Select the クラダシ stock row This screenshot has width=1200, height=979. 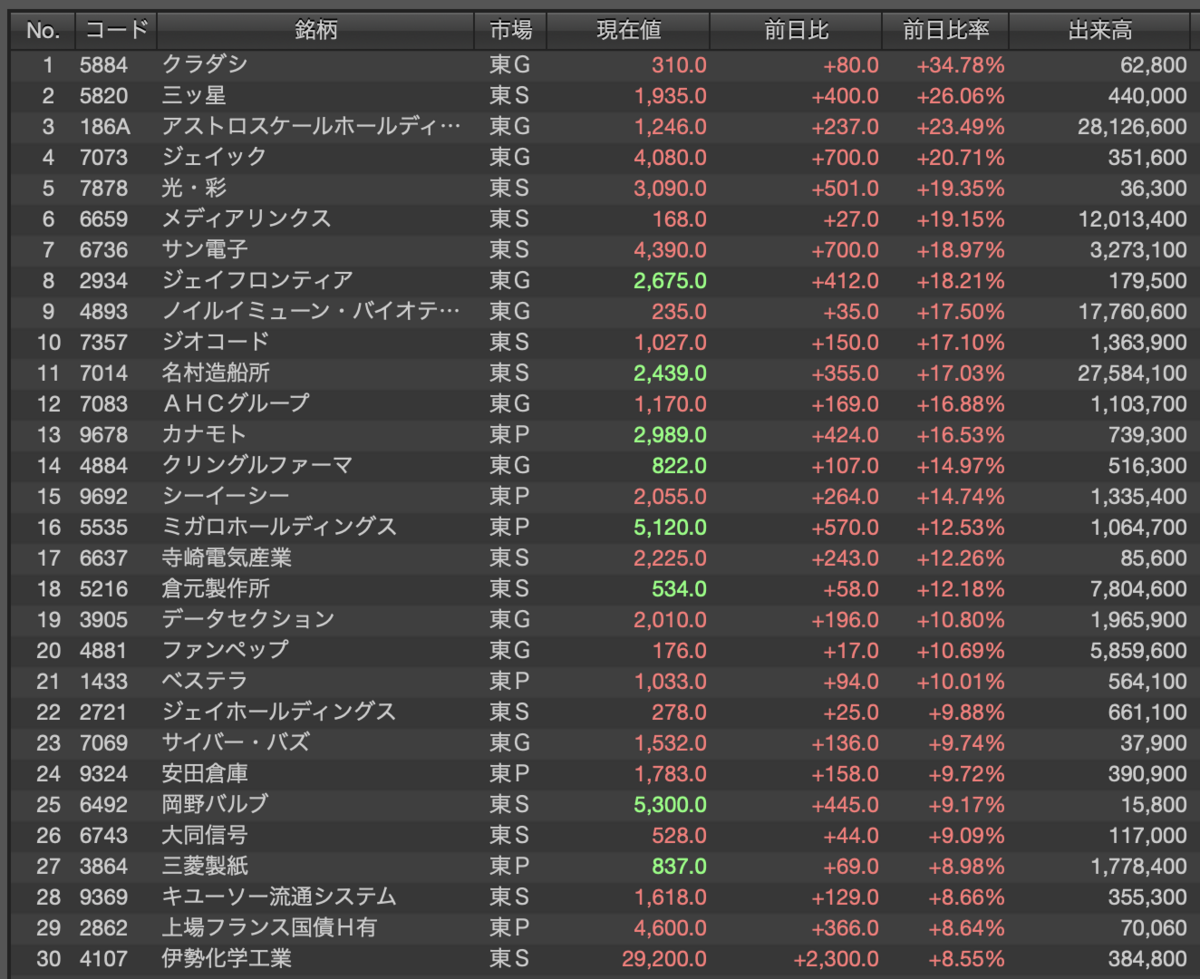pyautogui.click(x=600, y=66)
